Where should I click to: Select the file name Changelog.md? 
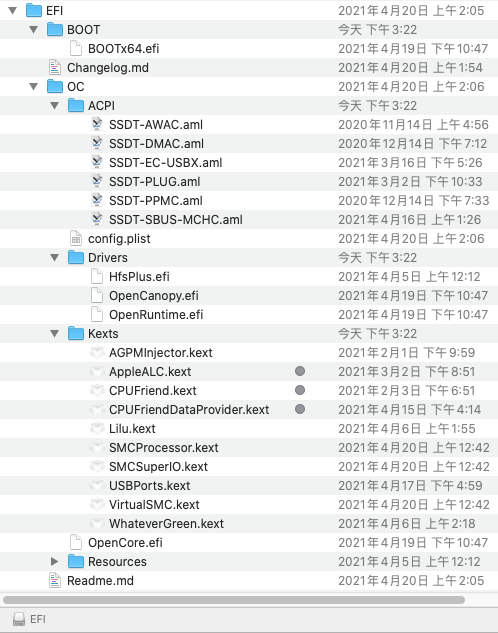(x=108, y=67)
